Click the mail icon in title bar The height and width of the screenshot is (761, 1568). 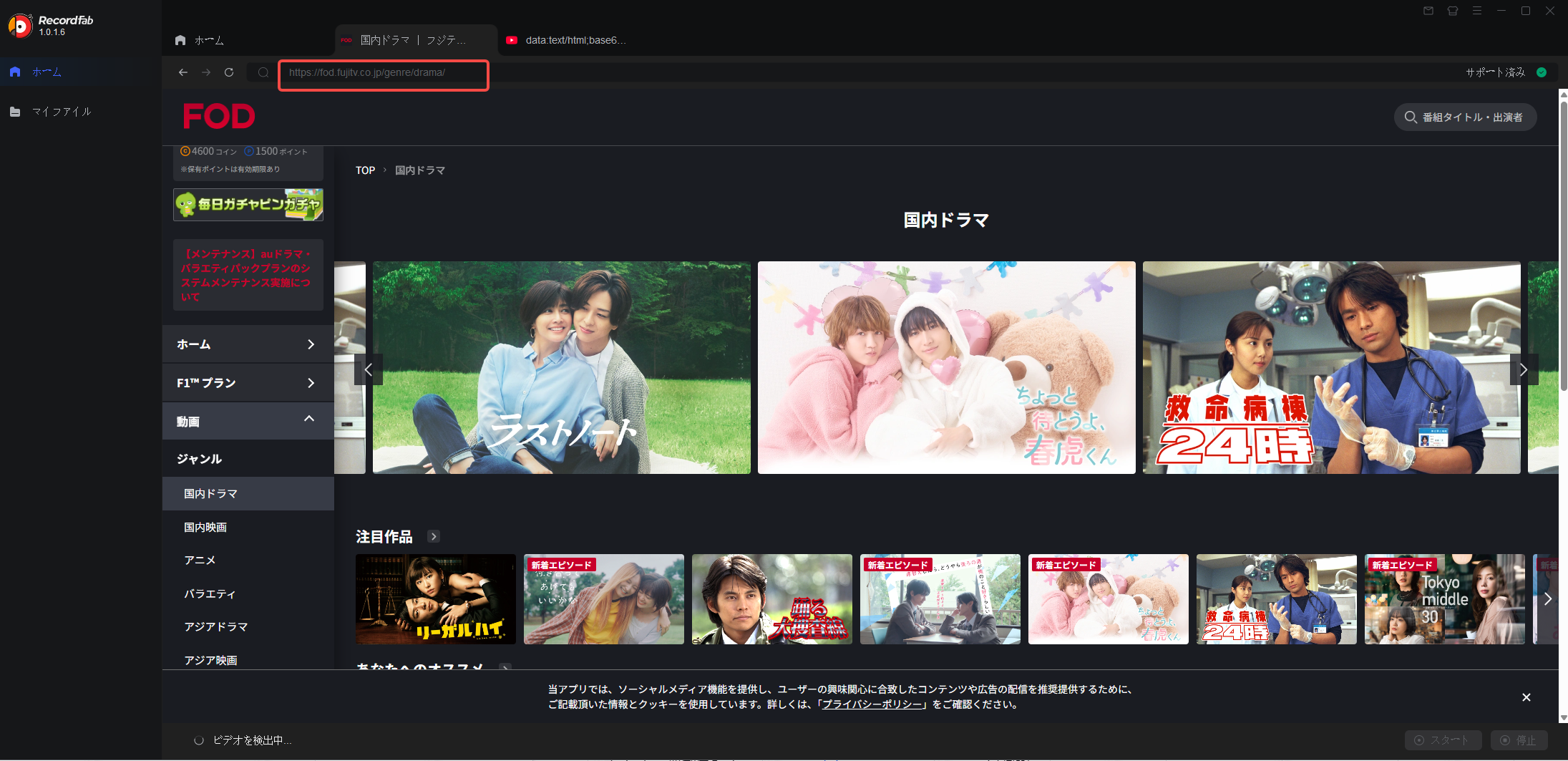(1428, 11)
